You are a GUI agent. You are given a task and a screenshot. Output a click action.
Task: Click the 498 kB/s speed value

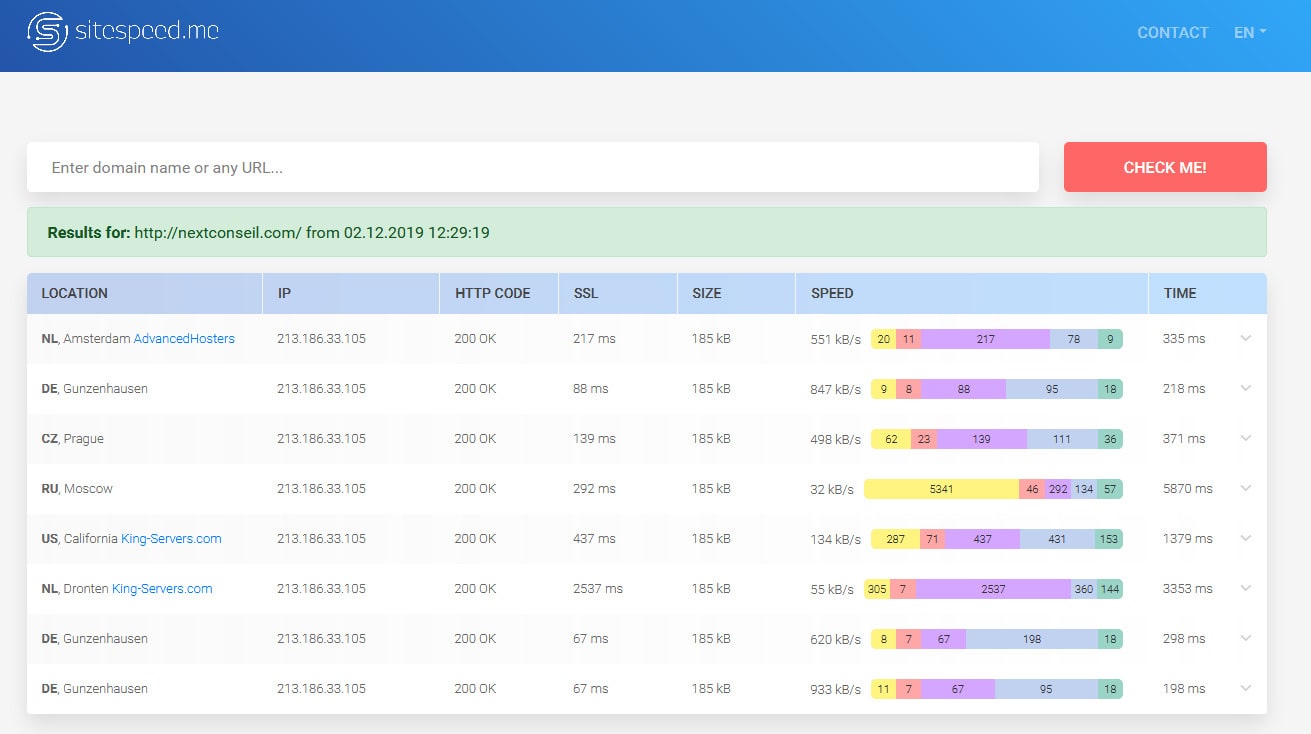[835, 439]
